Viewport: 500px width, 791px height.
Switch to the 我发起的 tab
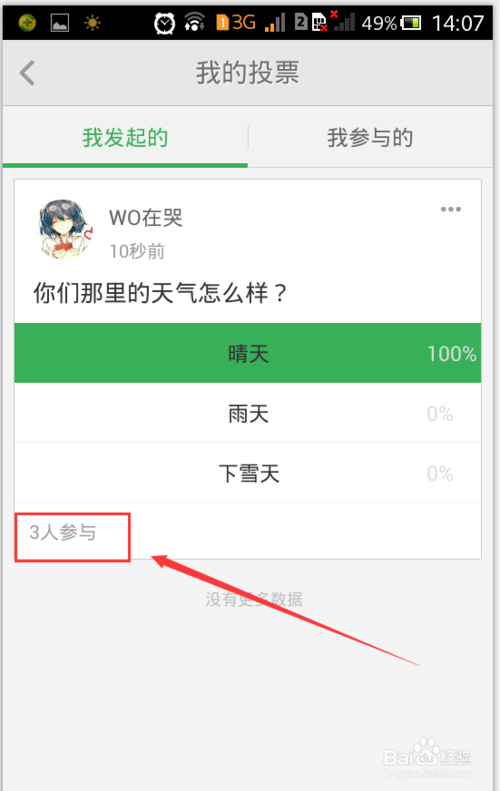pyautogui.click(x=125, y=138)
